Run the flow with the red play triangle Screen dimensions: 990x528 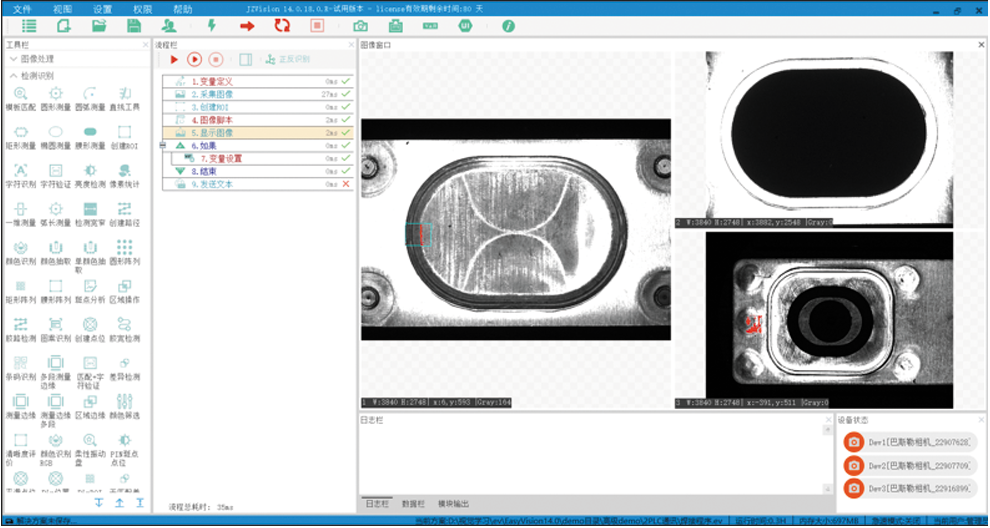coord(174,59)
